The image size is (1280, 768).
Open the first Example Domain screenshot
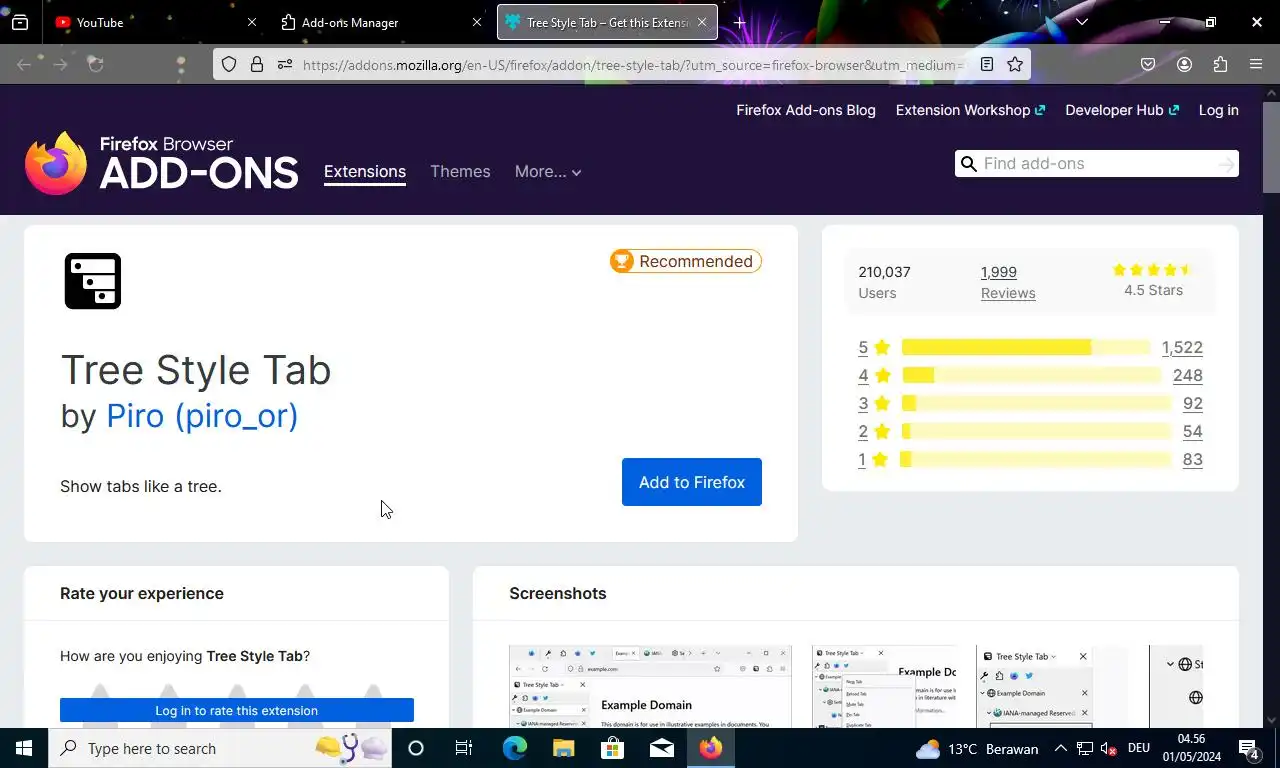pos(650,686)
